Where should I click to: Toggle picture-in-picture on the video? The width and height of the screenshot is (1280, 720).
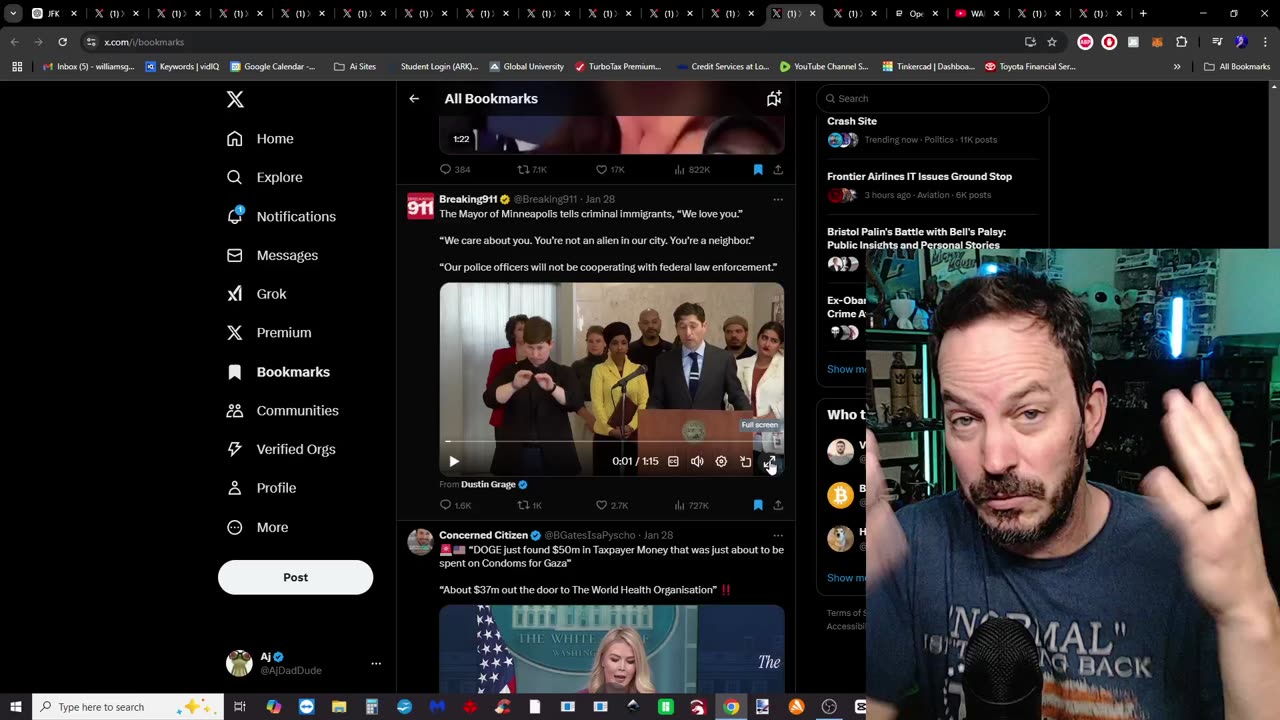745,461
